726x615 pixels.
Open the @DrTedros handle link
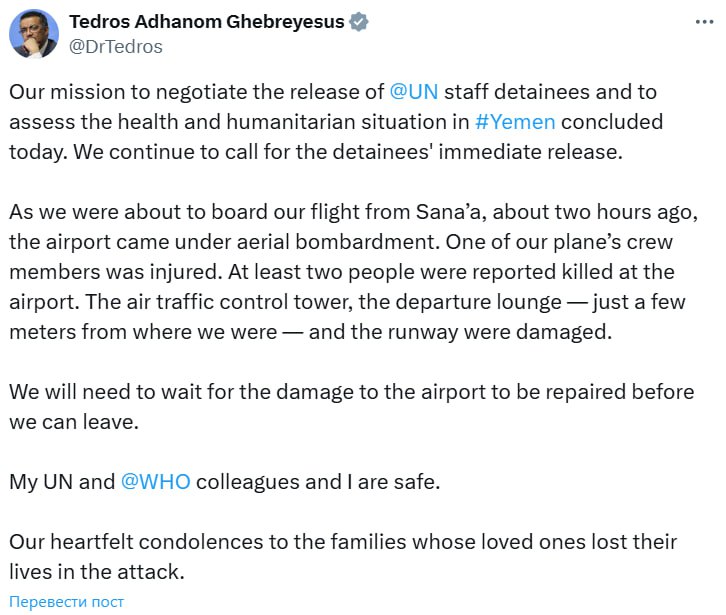tap(115, 46)
